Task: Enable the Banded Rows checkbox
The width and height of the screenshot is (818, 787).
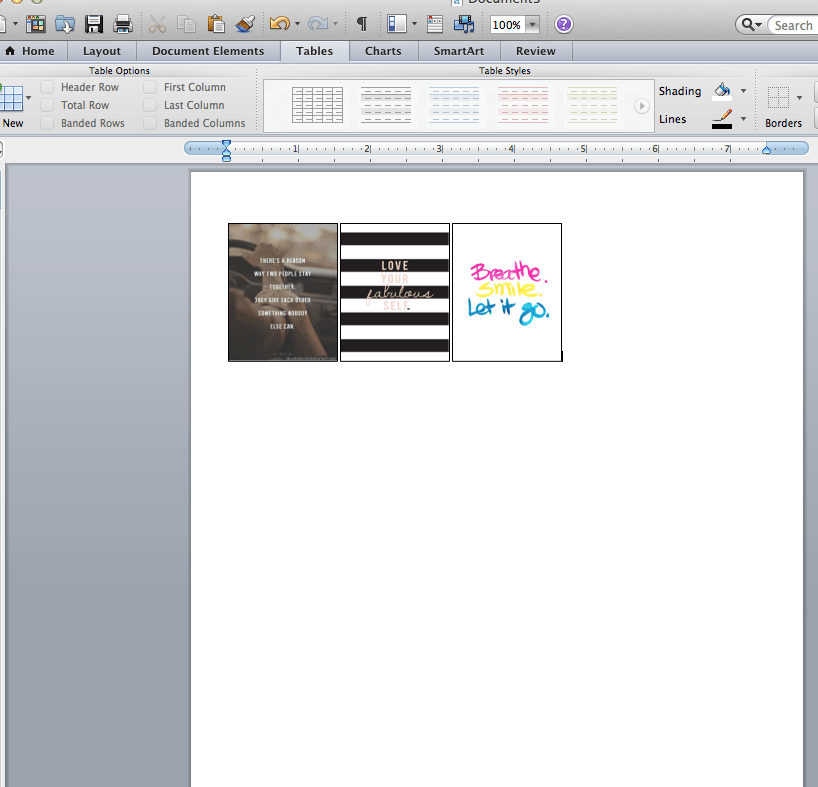Action: pyautogui.click(x=47, y=123)
